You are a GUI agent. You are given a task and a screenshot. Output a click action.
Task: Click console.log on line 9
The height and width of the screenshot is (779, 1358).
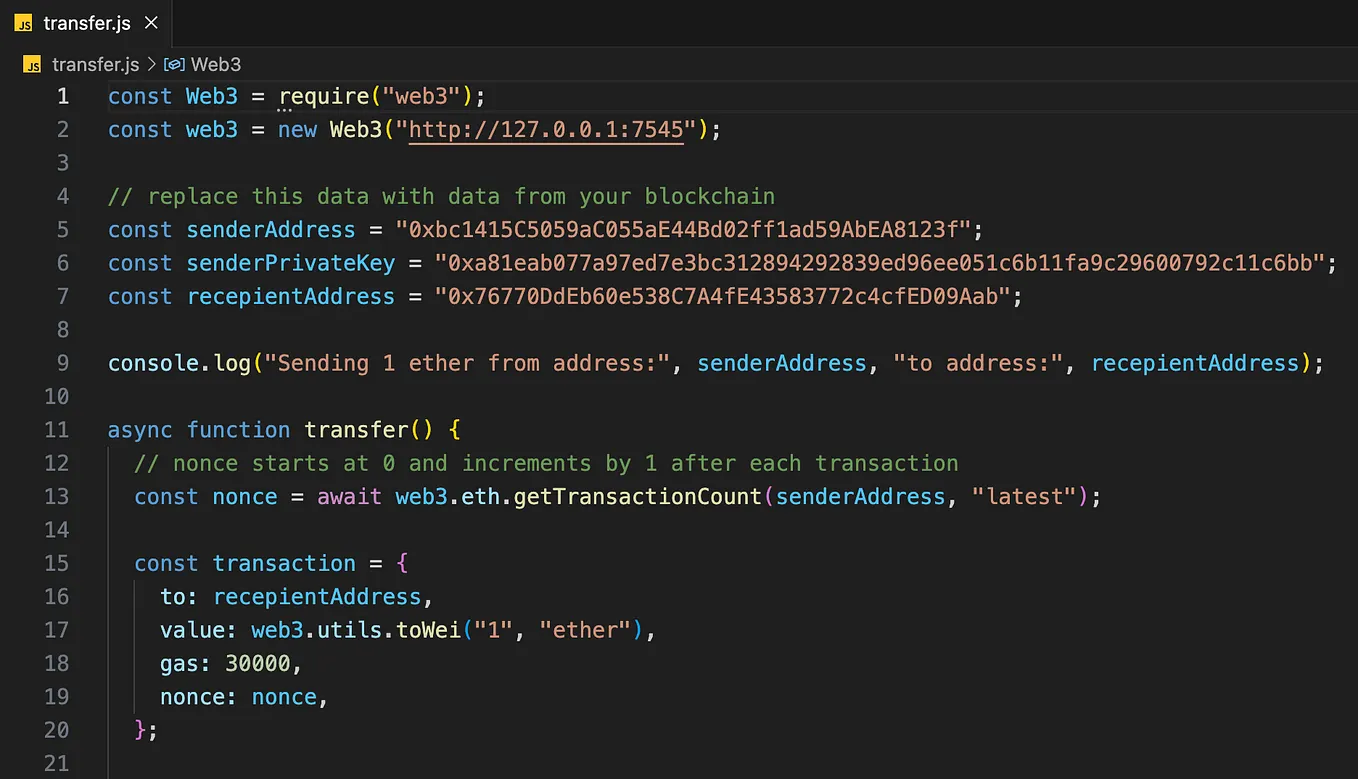179,363
